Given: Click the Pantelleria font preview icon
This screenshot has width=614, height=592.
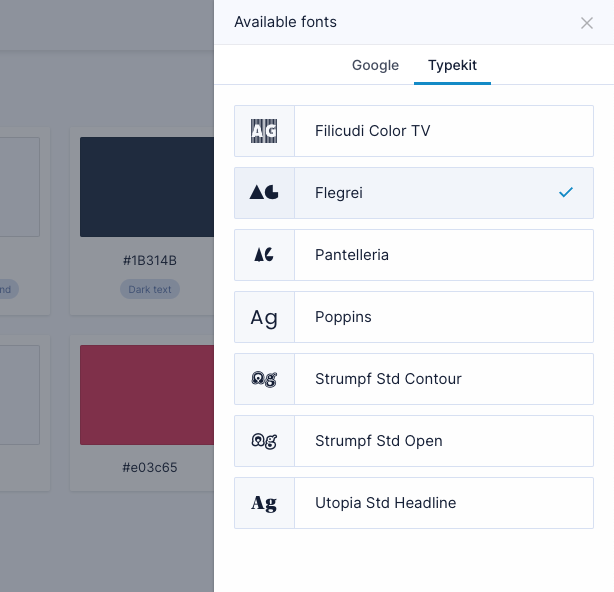Looking at the screenshot, I should pyautogui.click(x=264, y=255).
